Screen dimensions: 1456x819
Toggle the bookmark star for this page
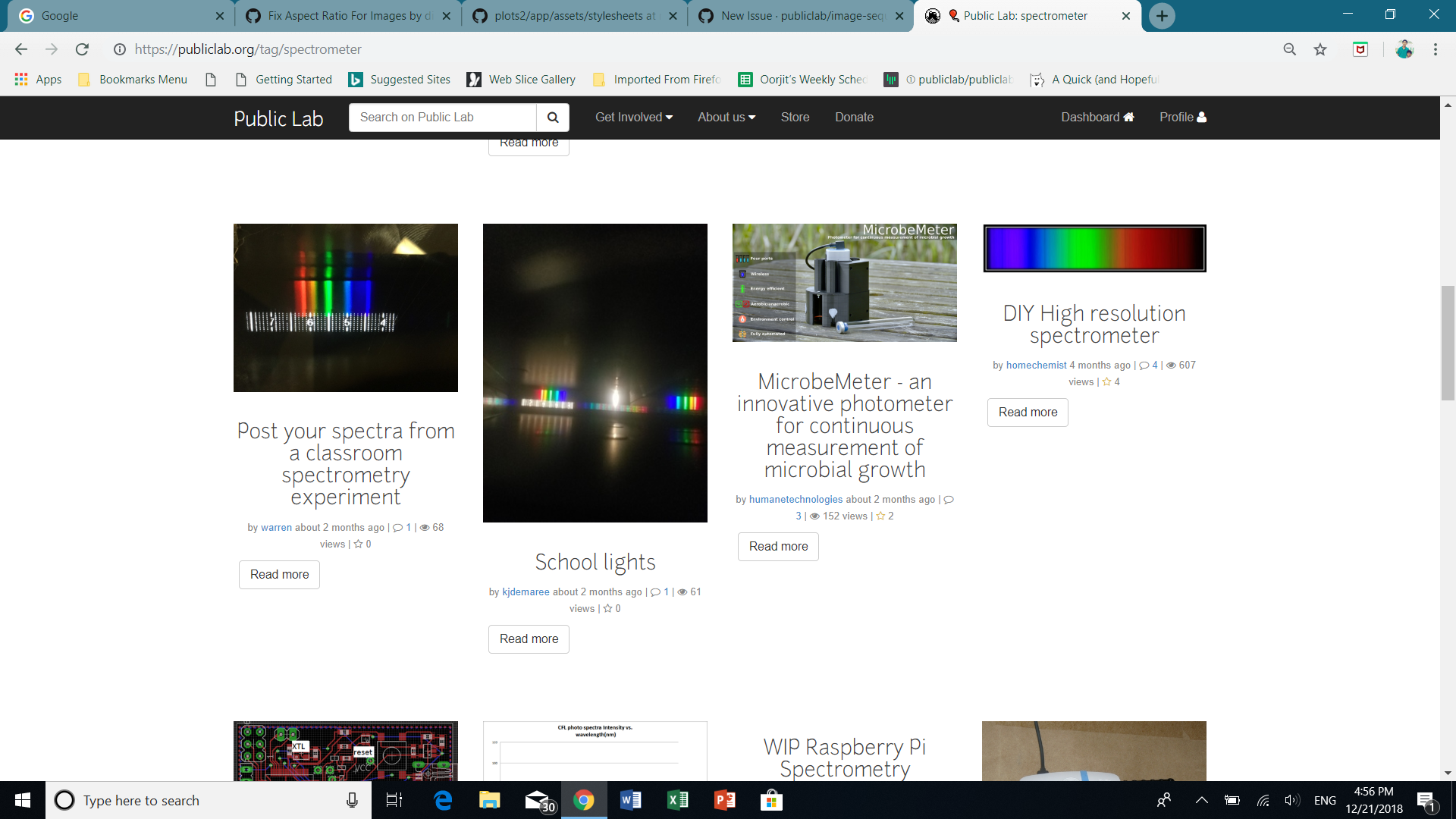point(1321,49)
